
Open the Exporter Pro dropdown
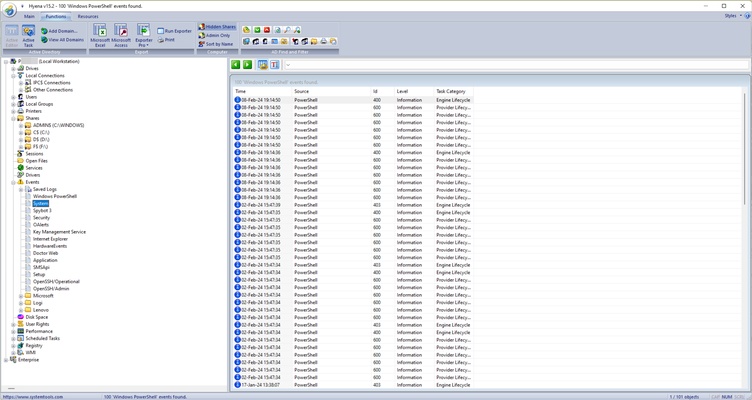pos(143,36)
